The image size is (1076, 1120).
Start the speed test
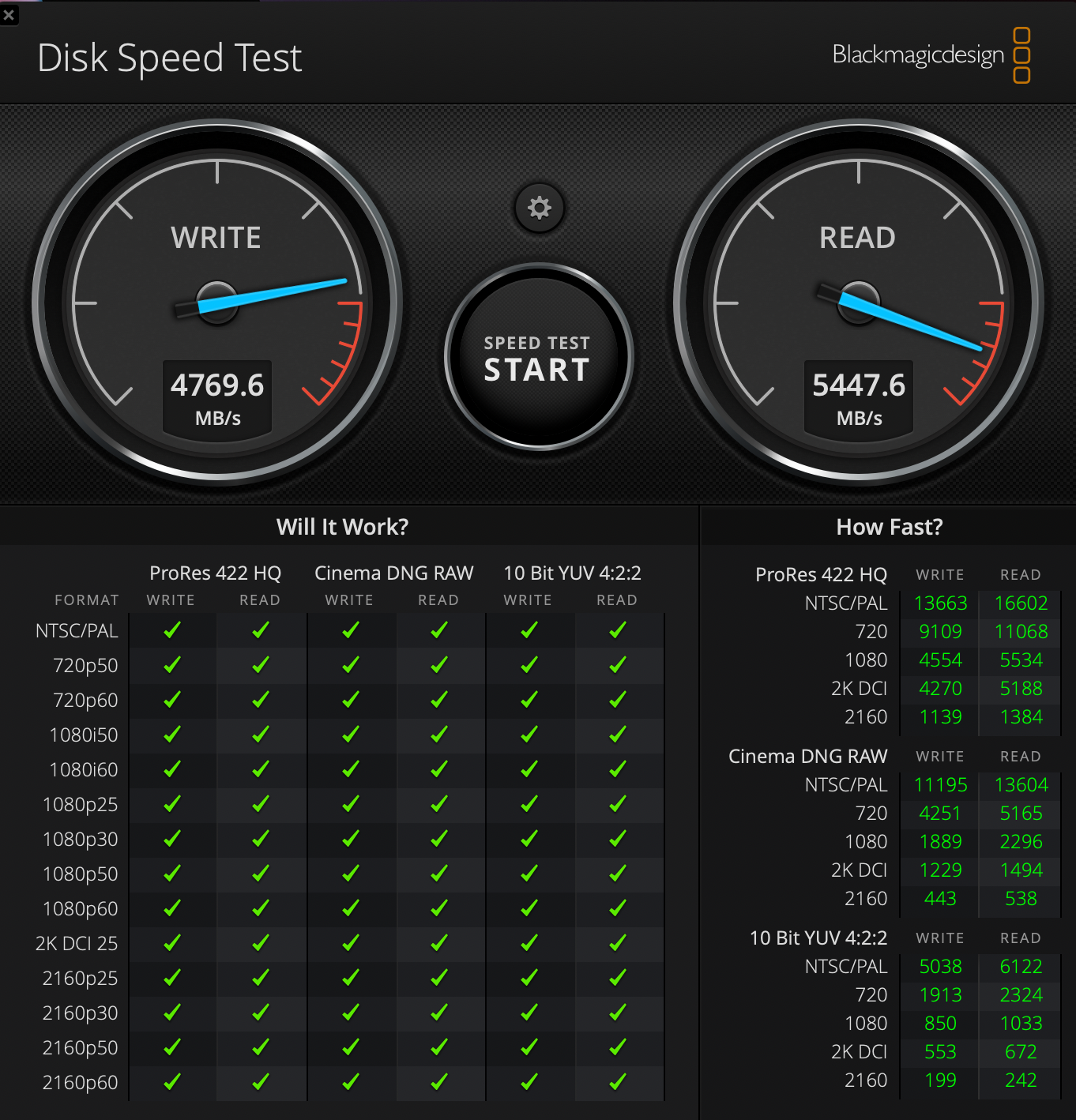[x=538, y=358]
